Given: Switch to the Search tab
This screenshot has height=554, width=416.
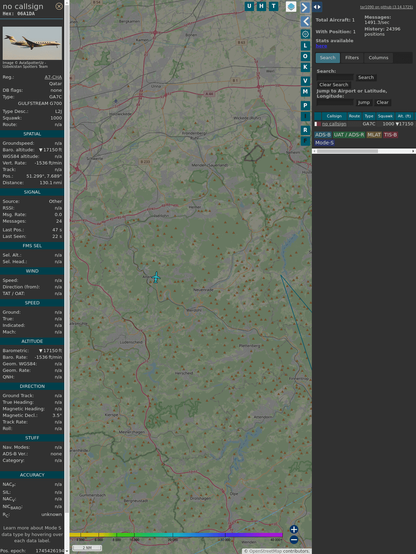Looking at the screenshot, I should [x=328, y=58].
